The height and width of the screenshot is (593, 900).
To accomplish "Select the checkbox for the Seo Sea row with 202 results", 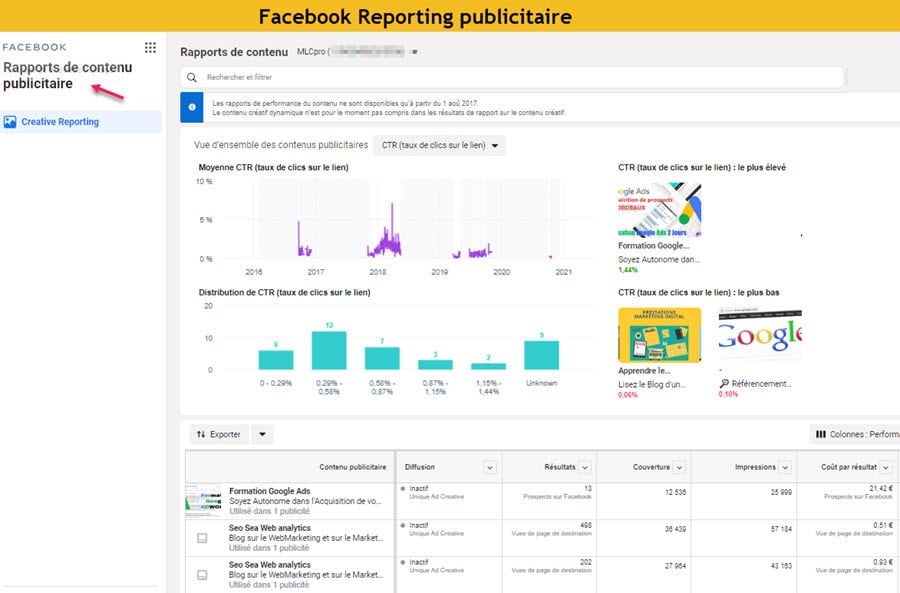I will point(202,575).
